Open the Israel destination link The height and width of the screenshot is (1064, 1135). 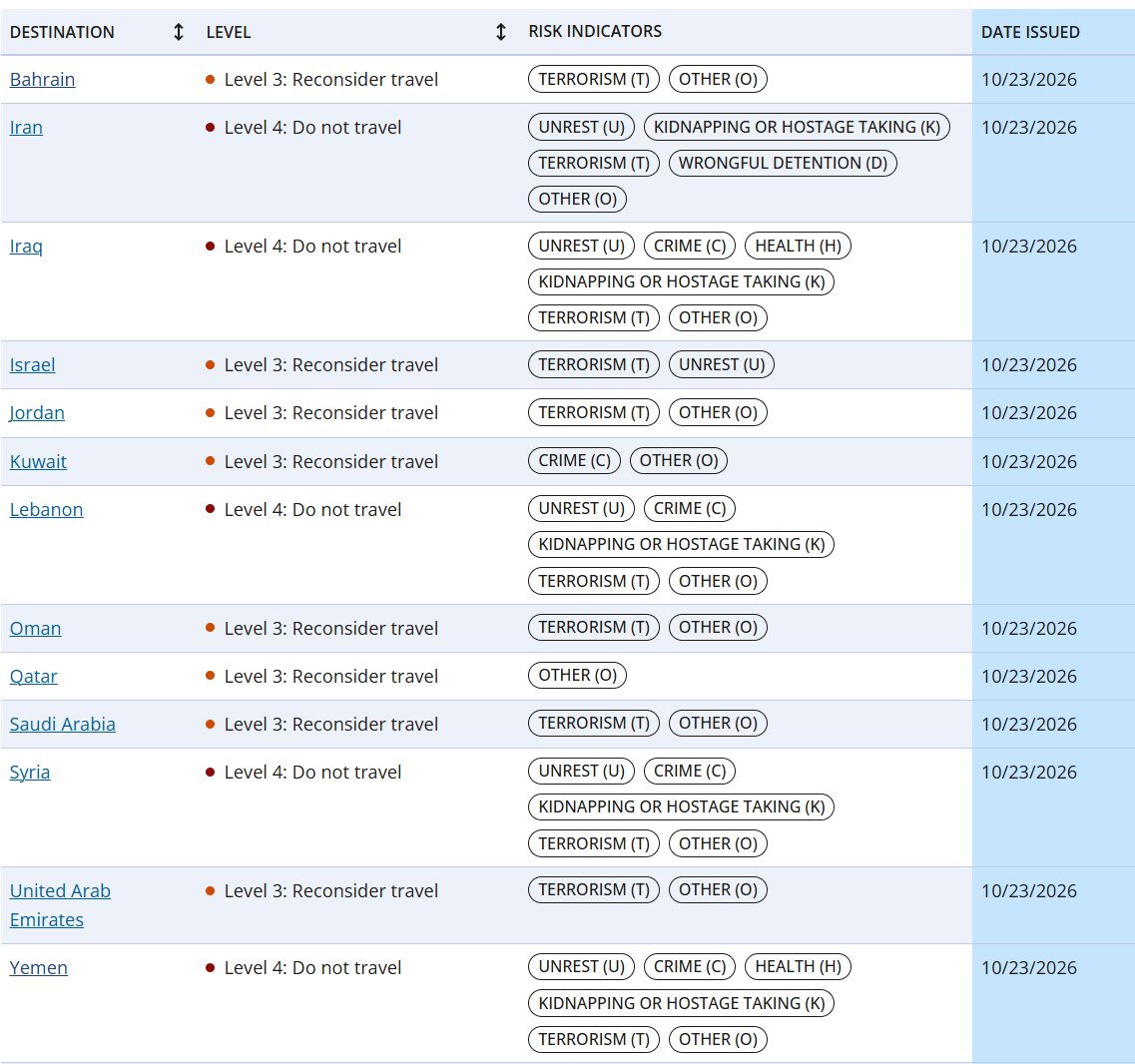tap(33, 364)
